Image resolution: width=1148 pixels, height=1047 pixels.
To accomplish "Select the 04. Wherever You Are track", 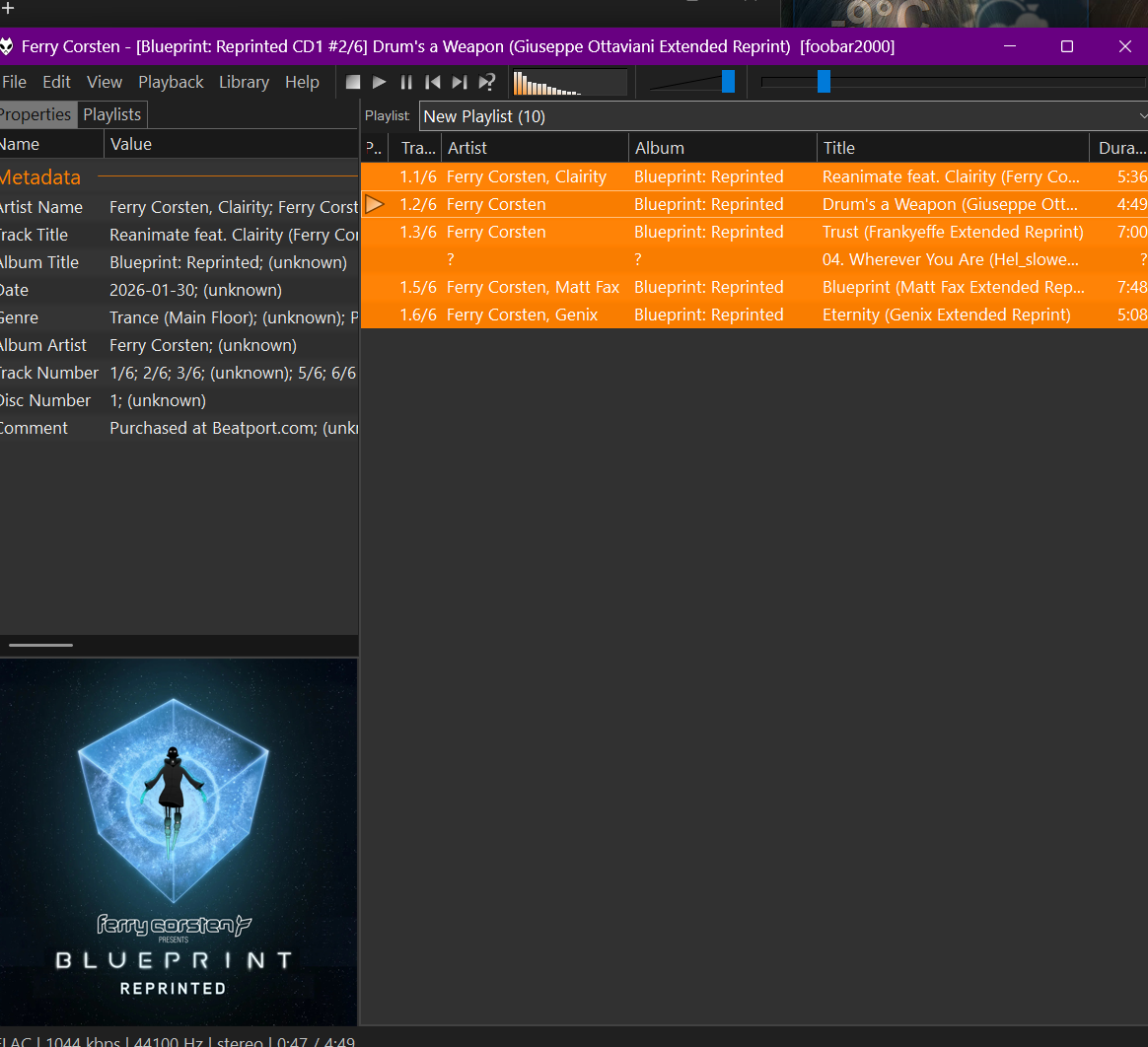I will tap(754, 259).
